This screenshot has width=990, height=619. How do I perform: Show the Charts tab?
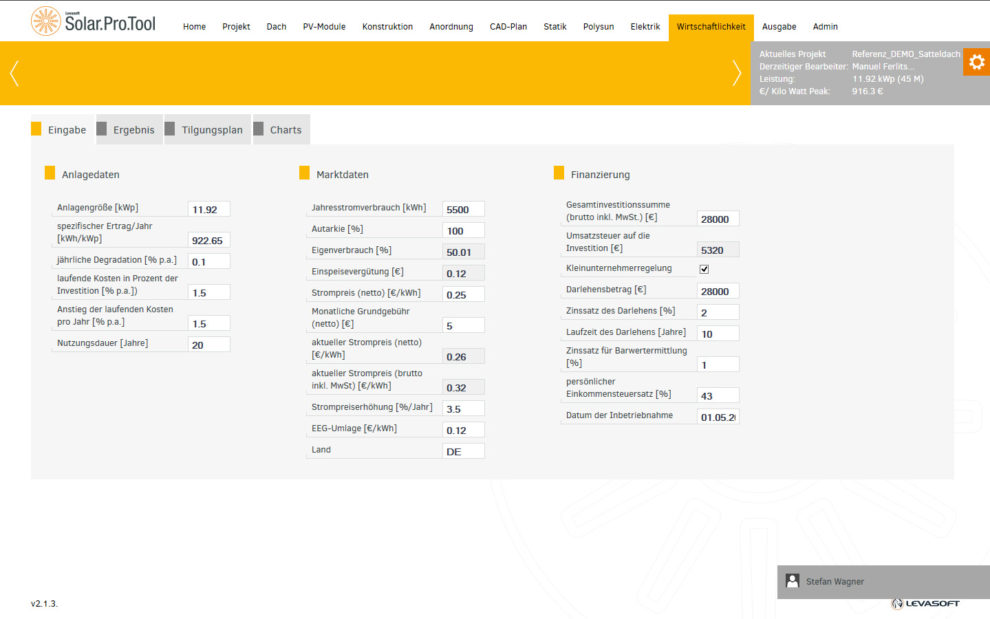point(285,130)
